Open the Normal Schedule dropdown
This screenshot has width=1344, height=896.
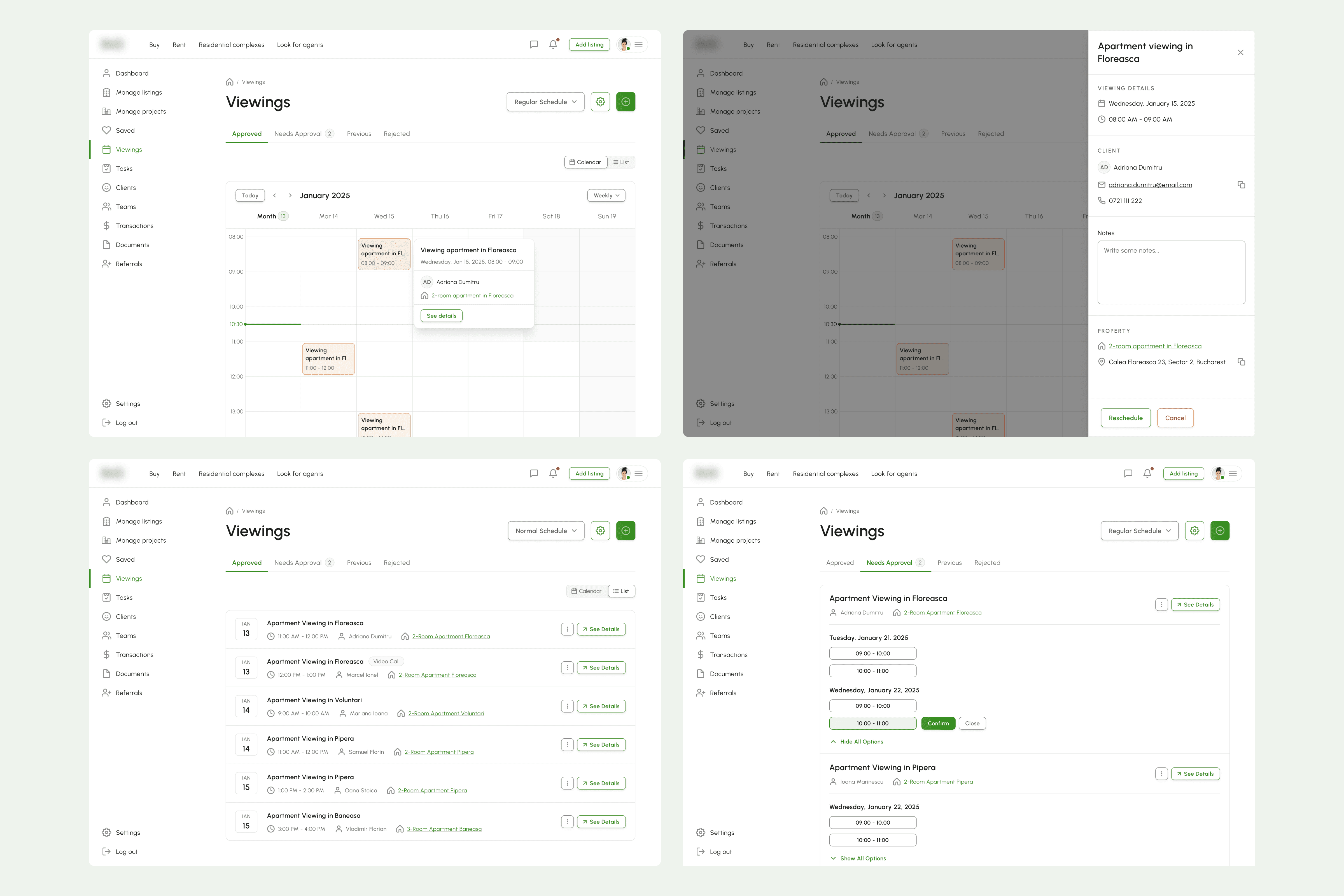pyautogui.click(x=546, y=531)
